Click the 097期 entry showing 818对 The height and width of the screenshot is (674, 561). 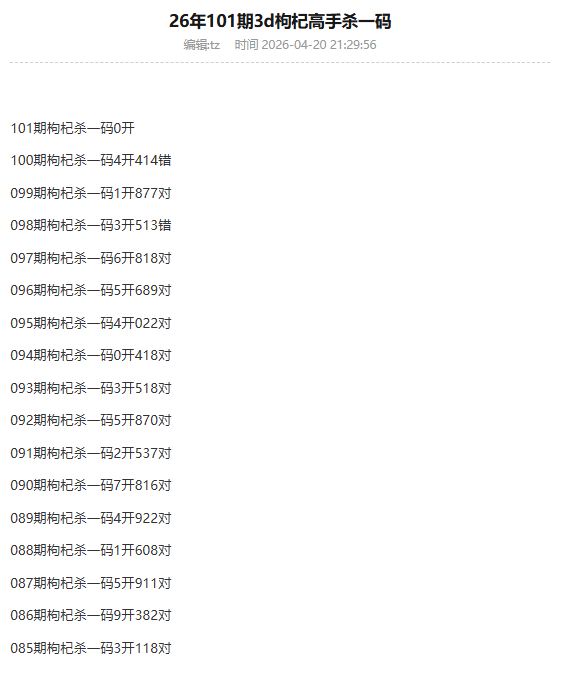pyautogui.click(x=91, y=258)
